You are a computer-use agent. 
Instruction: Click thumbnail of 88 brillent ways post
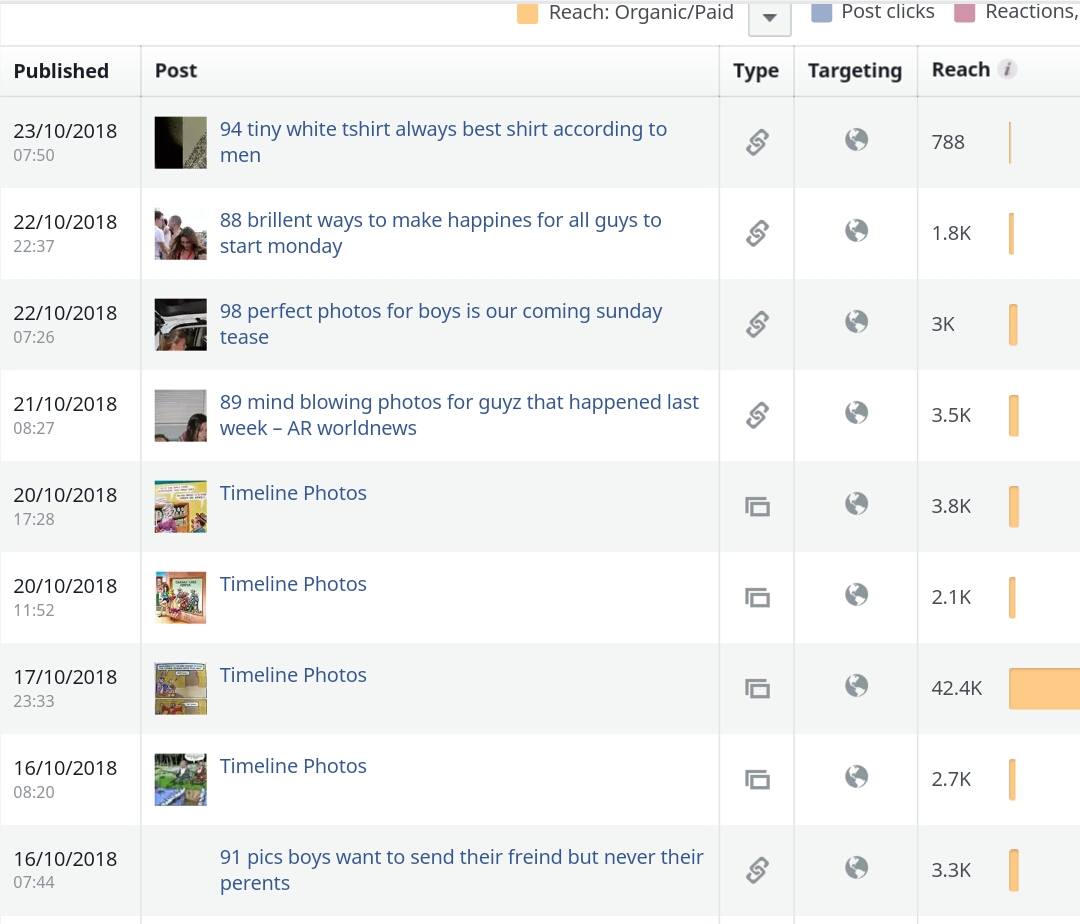click(x=180, y=233)
